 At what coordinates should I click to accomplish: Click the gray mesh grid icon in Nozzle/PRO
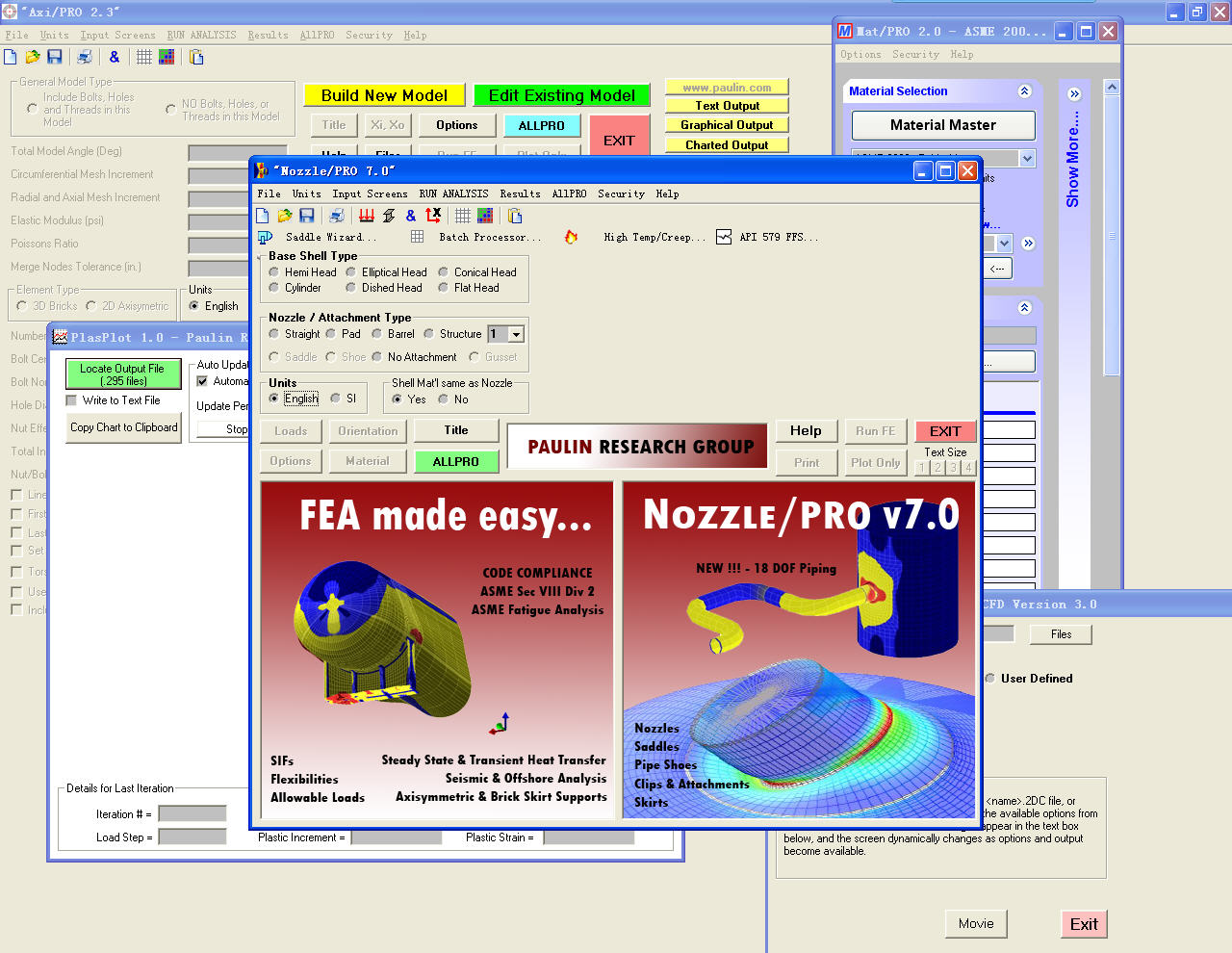pyautogui.click(x=463, y=216)
